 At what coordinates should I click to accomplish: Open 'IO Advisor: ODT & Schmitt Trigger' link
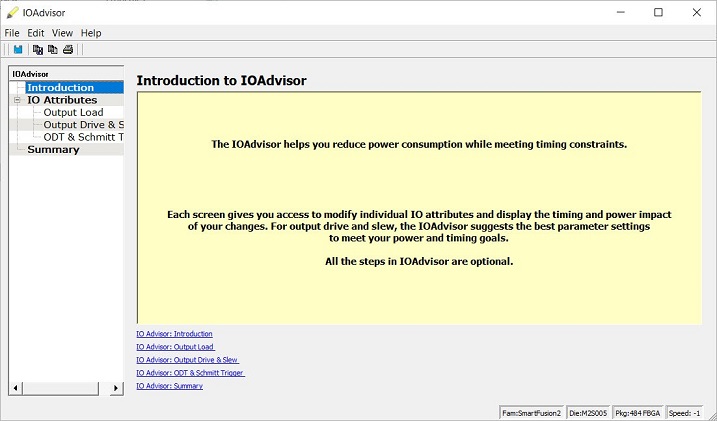coord(190,373)
